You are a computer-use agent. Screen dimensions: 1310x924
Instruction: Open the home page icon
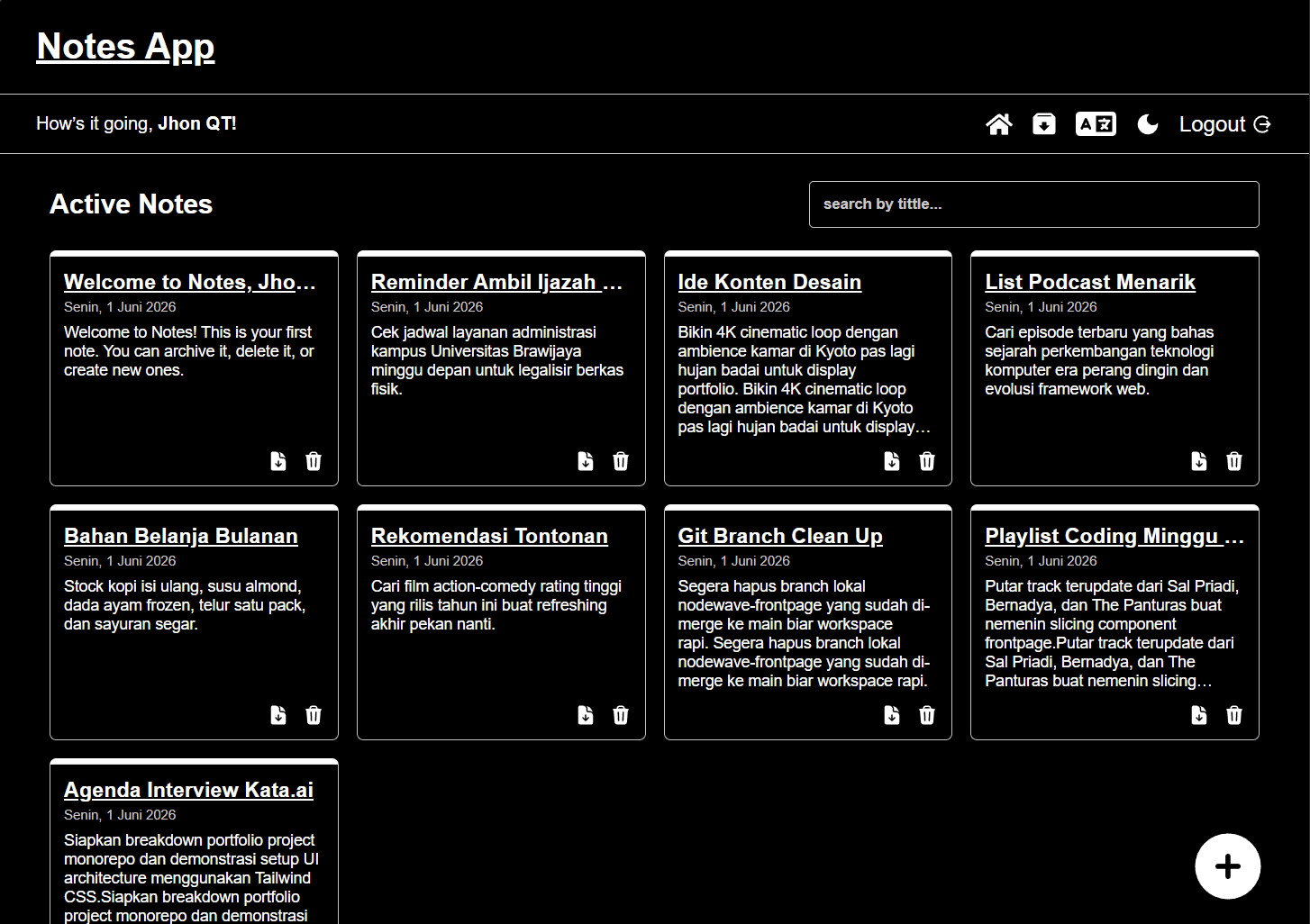[x=998, y=124]
